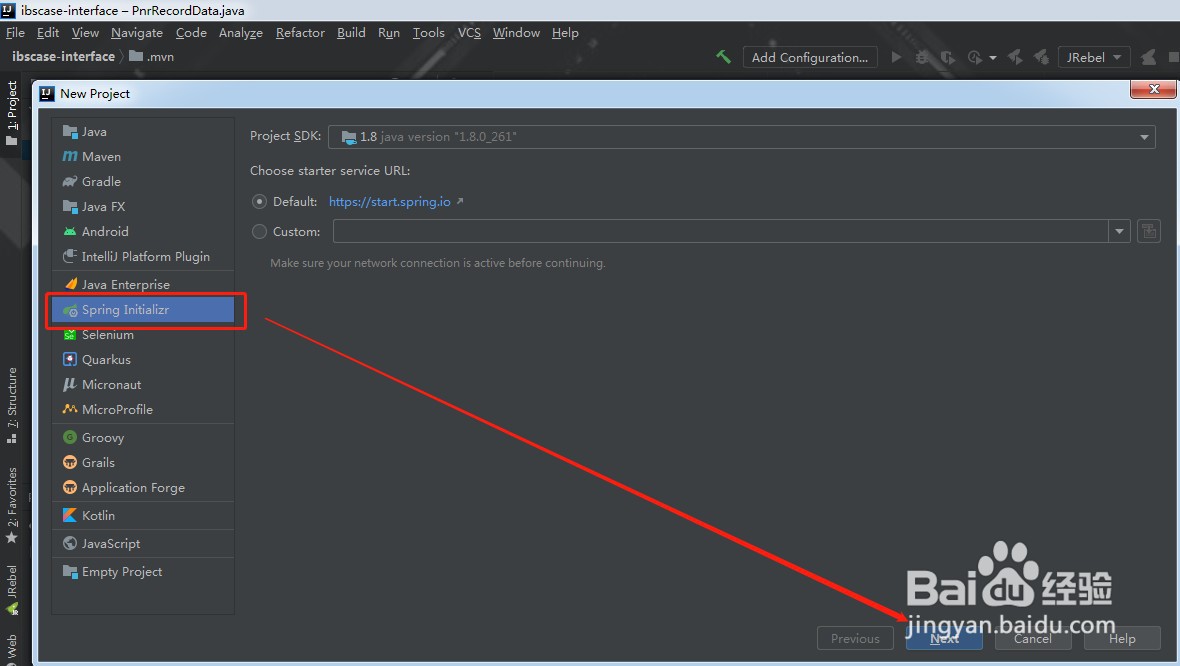The height and width of the screenshot is (666, 1180).
Task: Click Debug with JRebel rocket icon
Action: click(x=1042, y=57)
